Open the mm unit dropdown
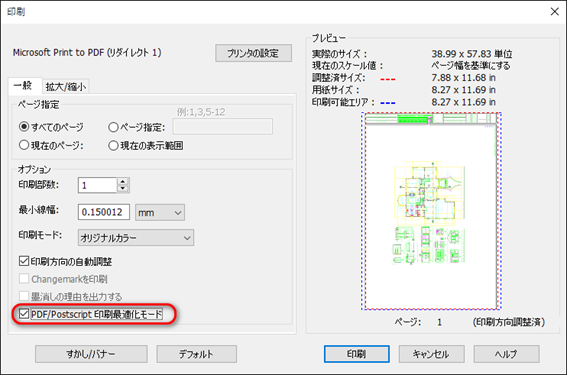Image resolution: width=567 pixels, height=375 pixels. click(x=160, y=213)
